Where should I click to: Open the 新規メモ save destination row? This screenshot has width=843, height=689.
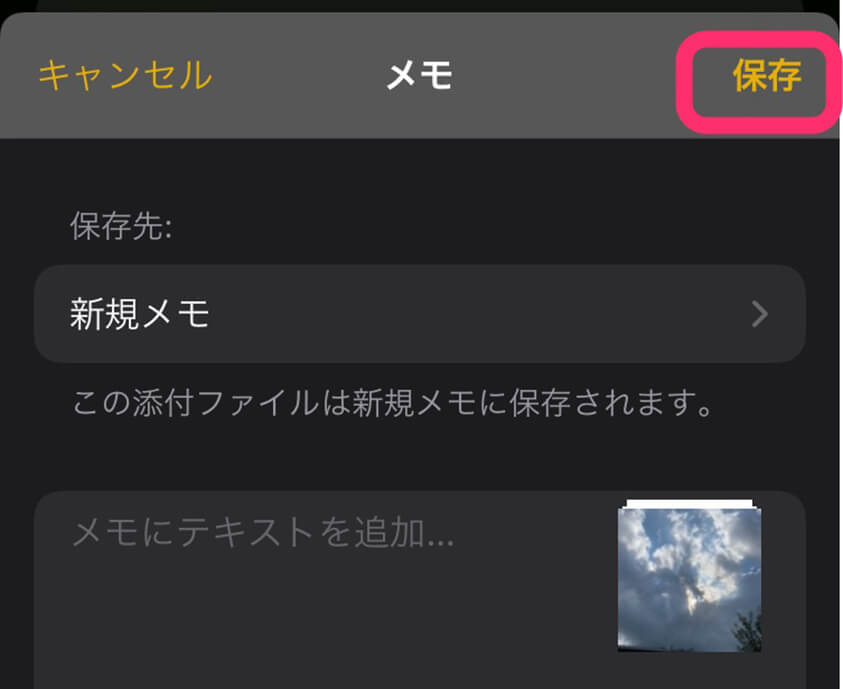420,314
